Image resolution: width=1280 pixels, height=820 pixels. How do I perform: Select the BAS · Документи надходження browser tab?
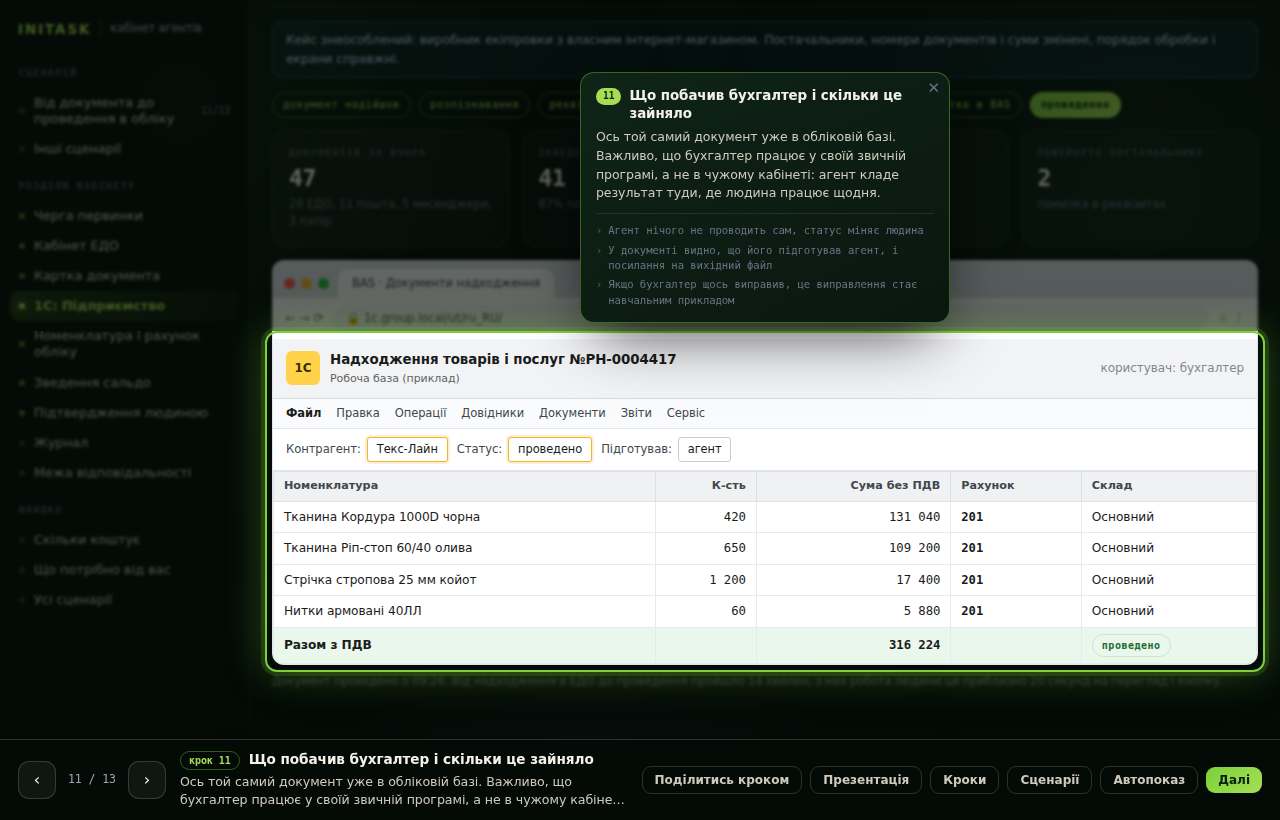click(x=446, y=283)
